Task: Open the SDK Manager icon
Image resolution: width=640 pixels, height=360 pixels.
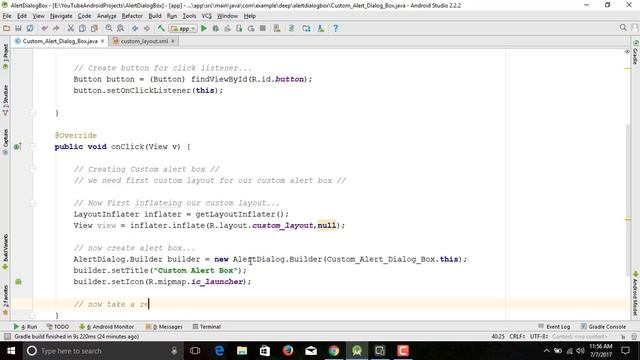Action: pos(321,28)
